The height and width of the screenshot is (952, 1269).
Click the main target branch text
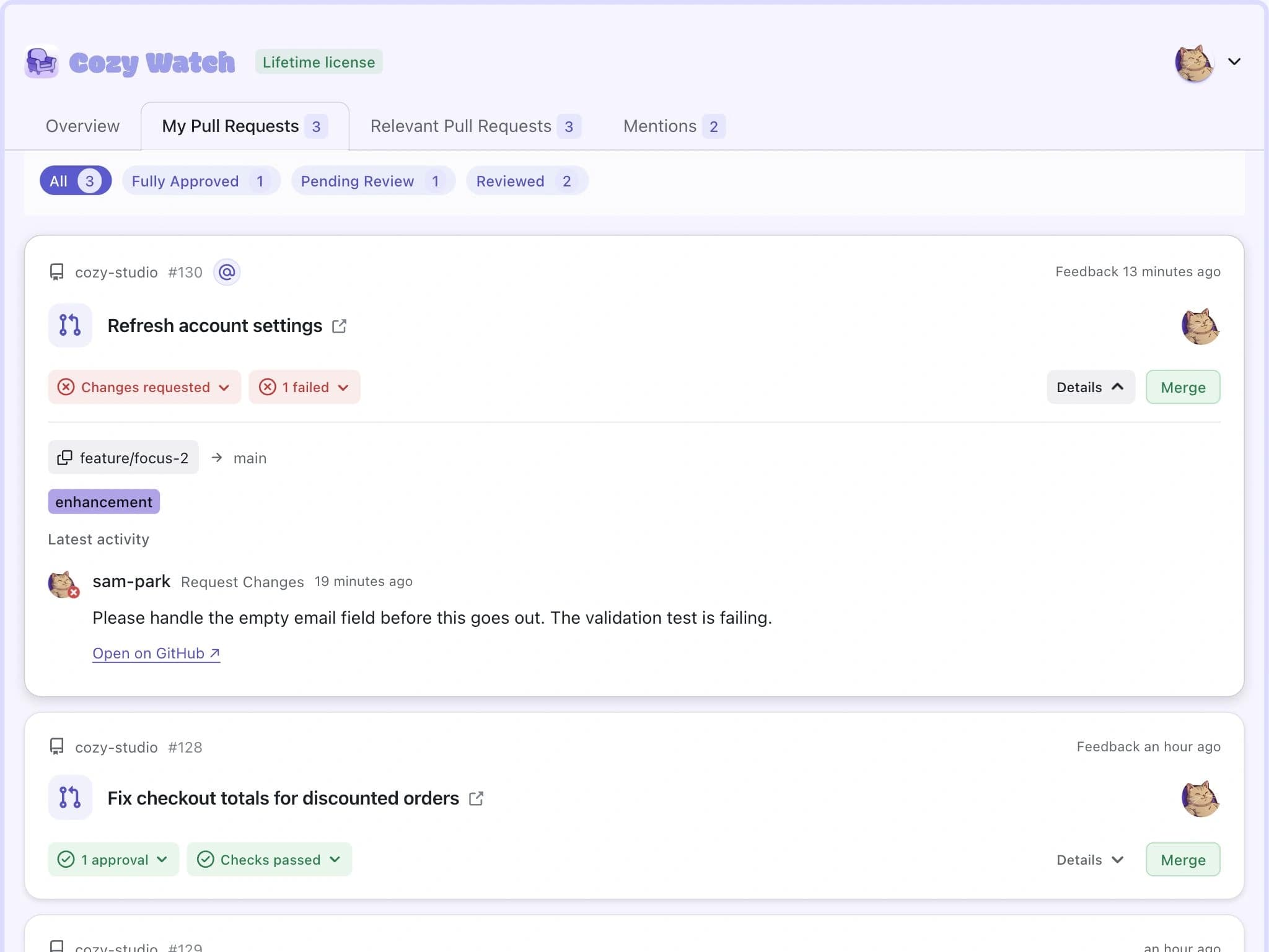pos(250,458)
